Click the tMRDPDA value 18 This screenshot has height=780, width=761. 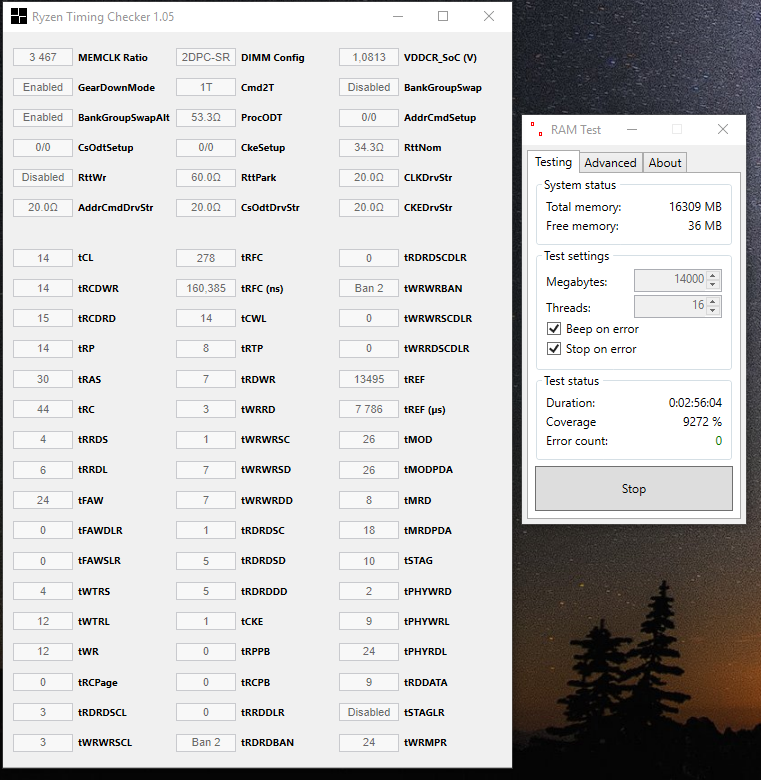pyautogui.click(x=369, y=530)
